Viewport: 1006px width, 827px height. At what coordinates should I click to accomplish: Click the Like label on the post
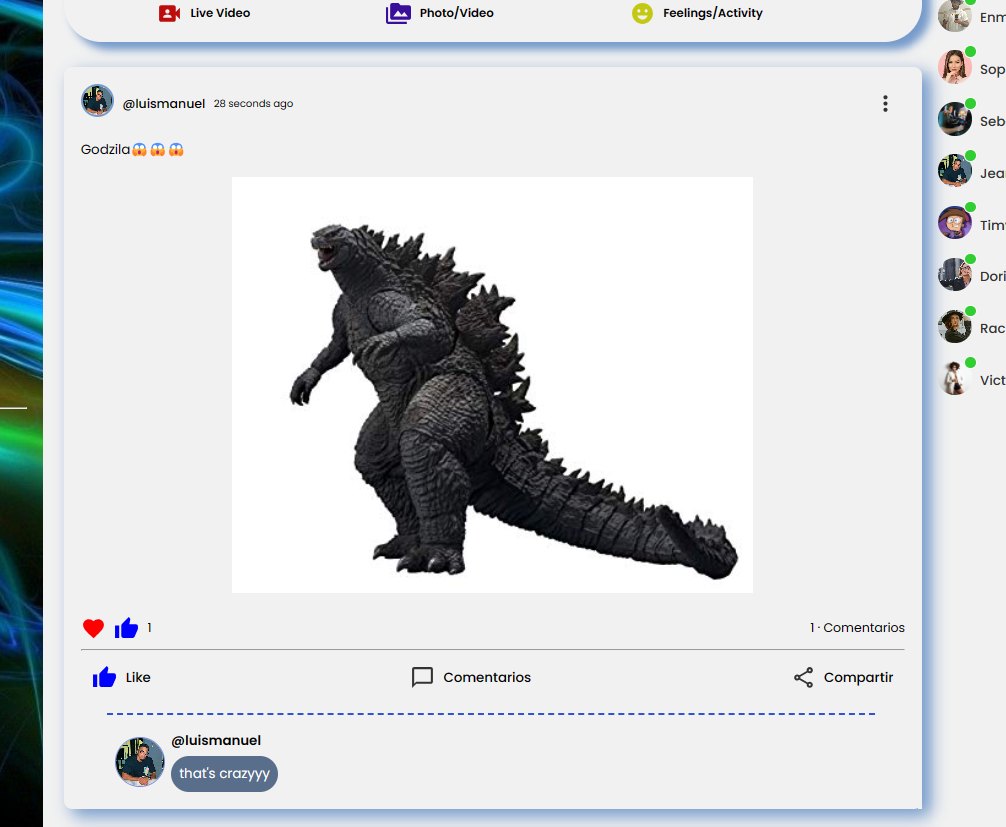tap(138, 678)
